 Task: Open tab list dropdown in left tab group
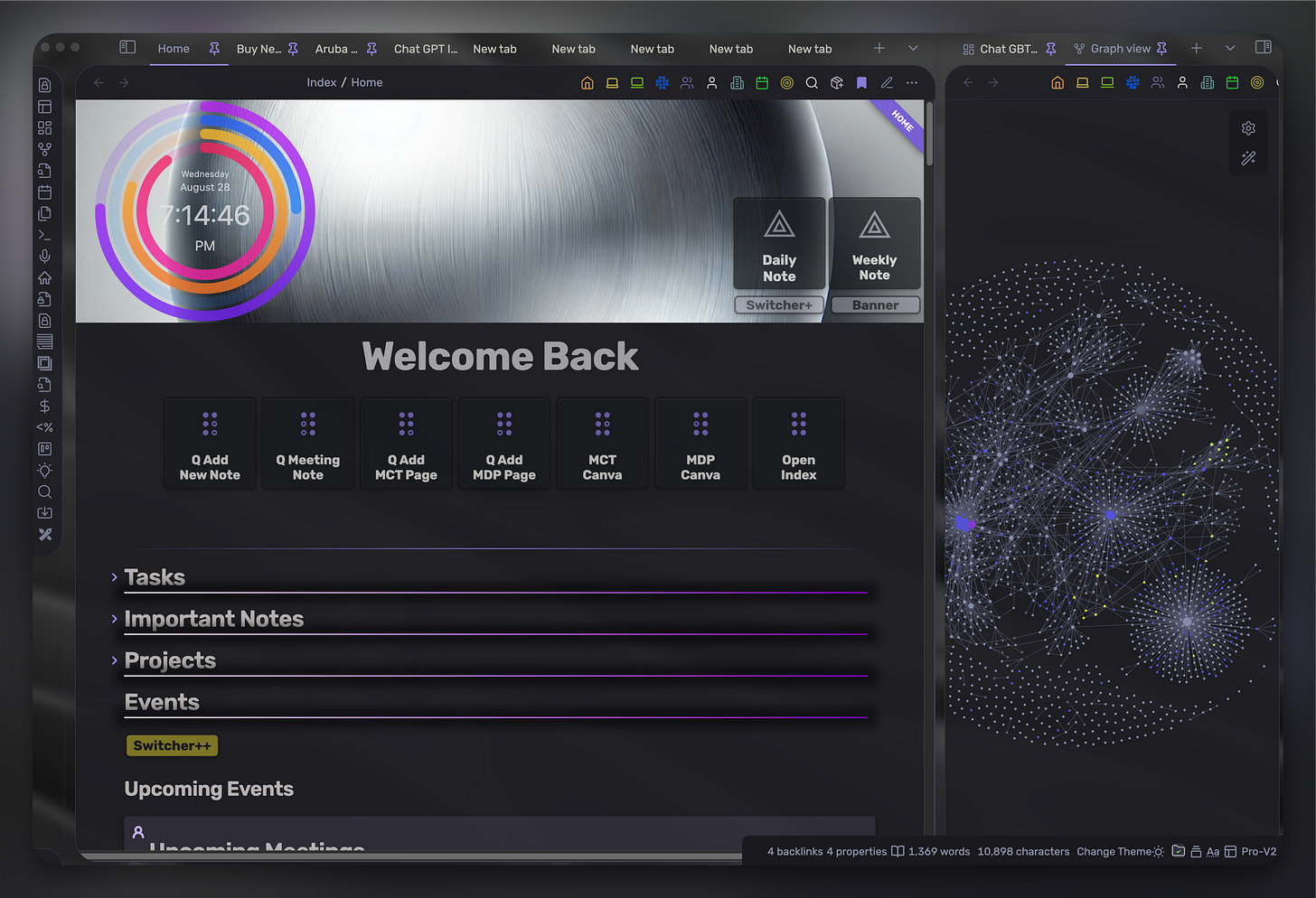pyautogui.click(x=913, y=48)
